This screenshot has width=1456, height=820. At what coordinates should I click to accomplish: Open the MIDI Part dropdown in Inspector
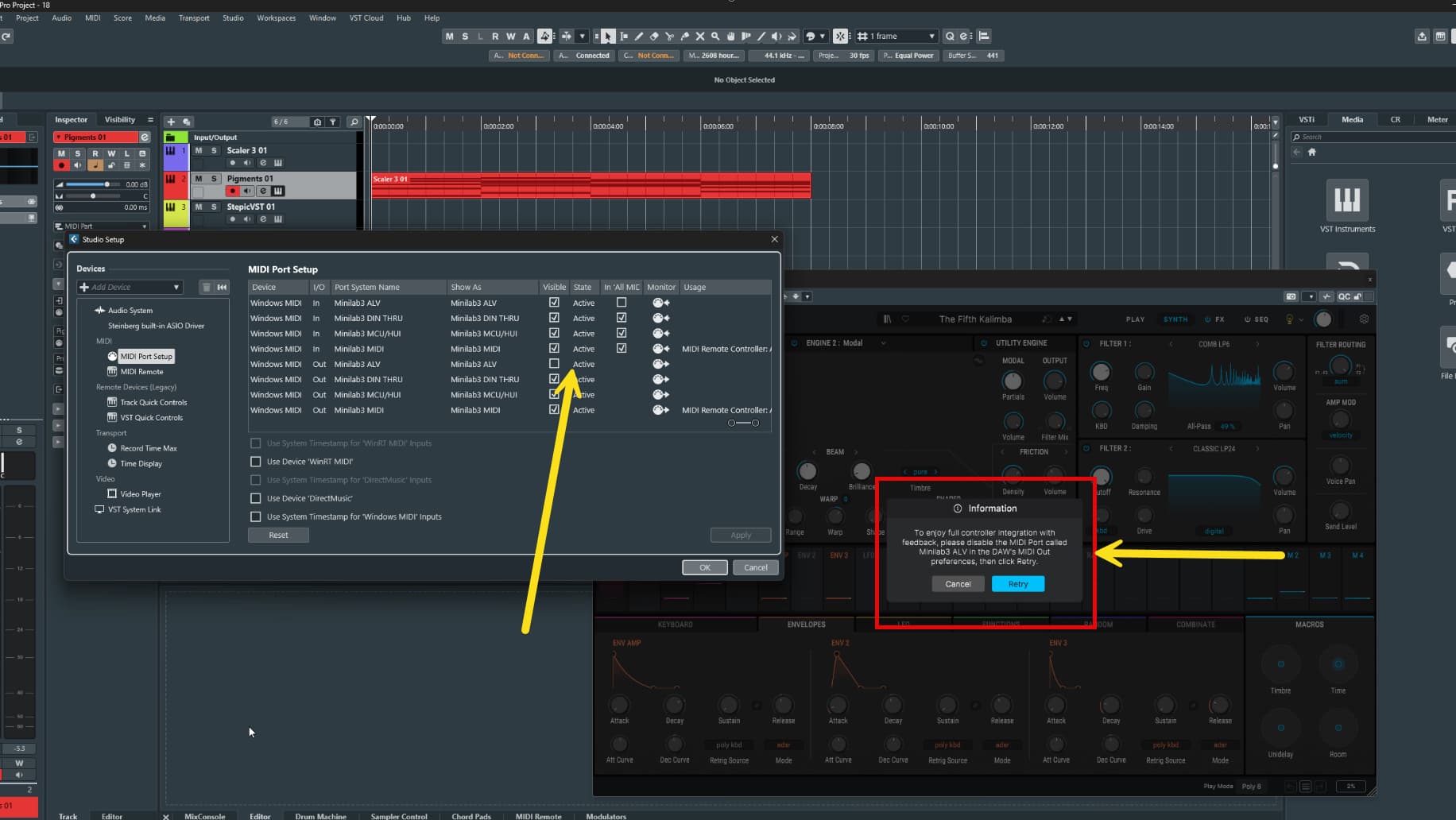pos(101,226)
